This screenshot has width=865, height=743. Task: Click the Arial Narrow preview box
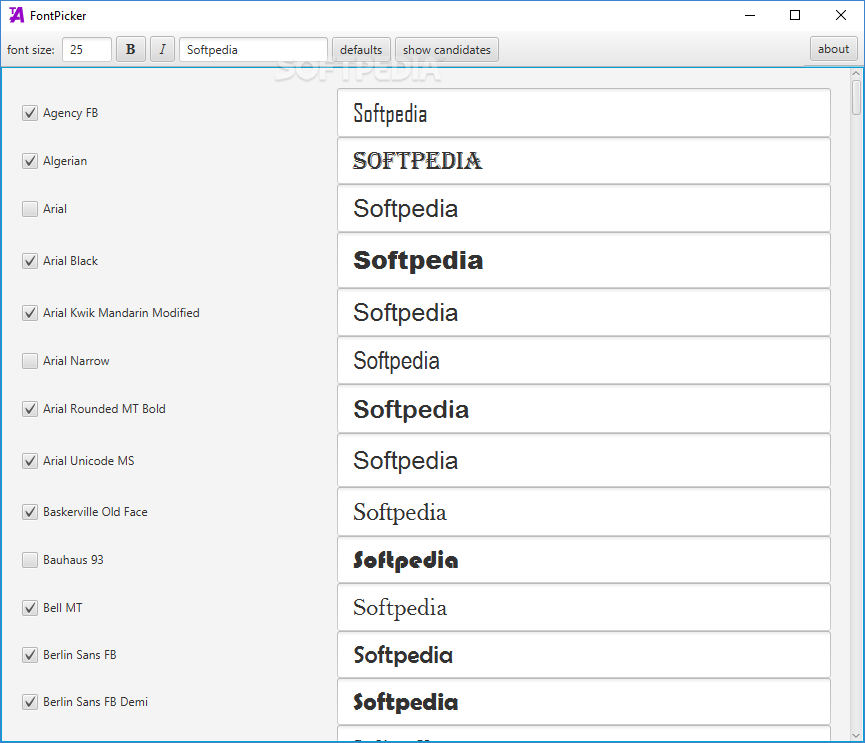584,361
